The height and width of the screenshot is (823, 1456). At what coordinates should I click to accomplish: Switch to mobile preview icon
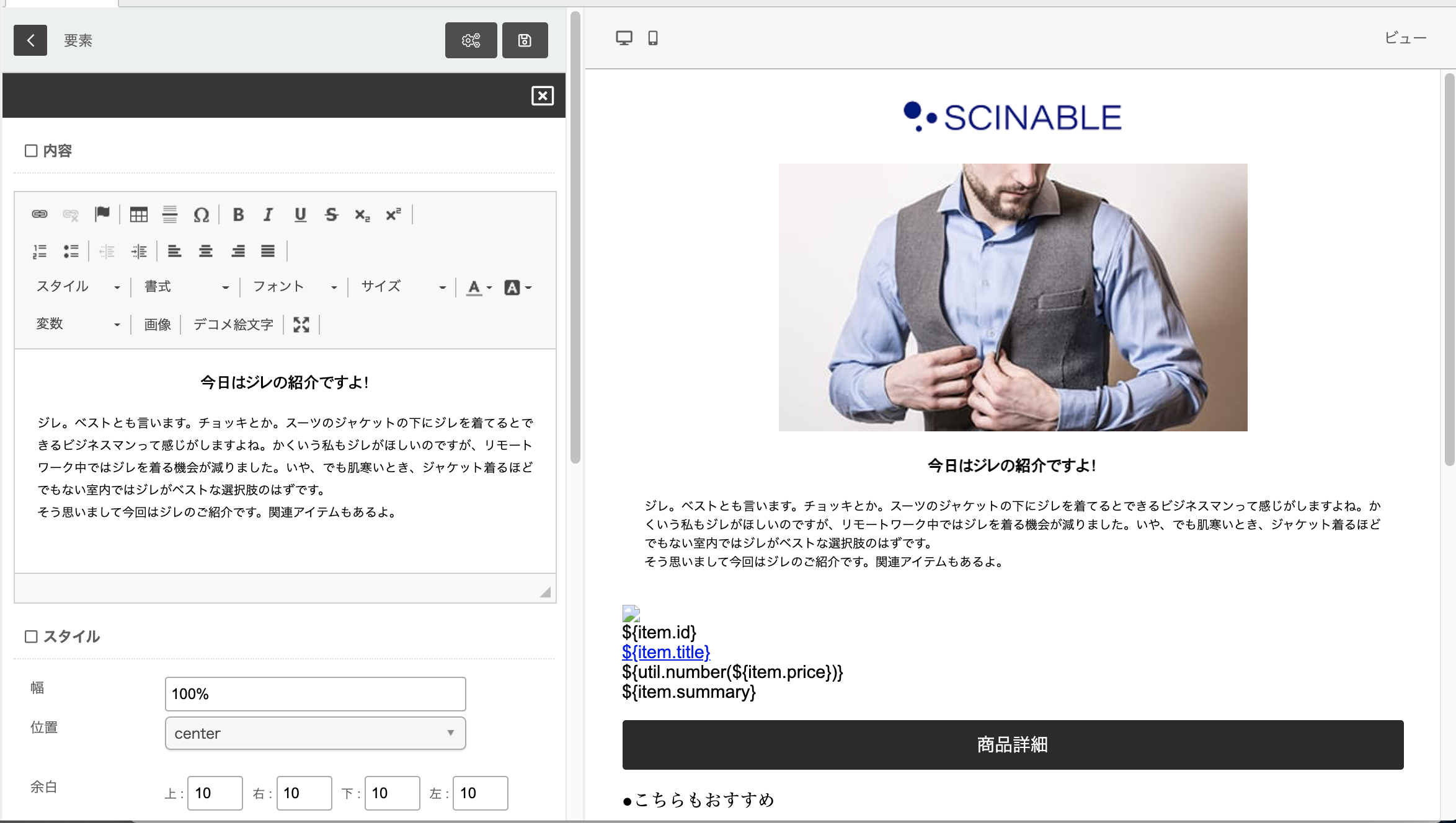pyautogui.click(x=652, y=38)
